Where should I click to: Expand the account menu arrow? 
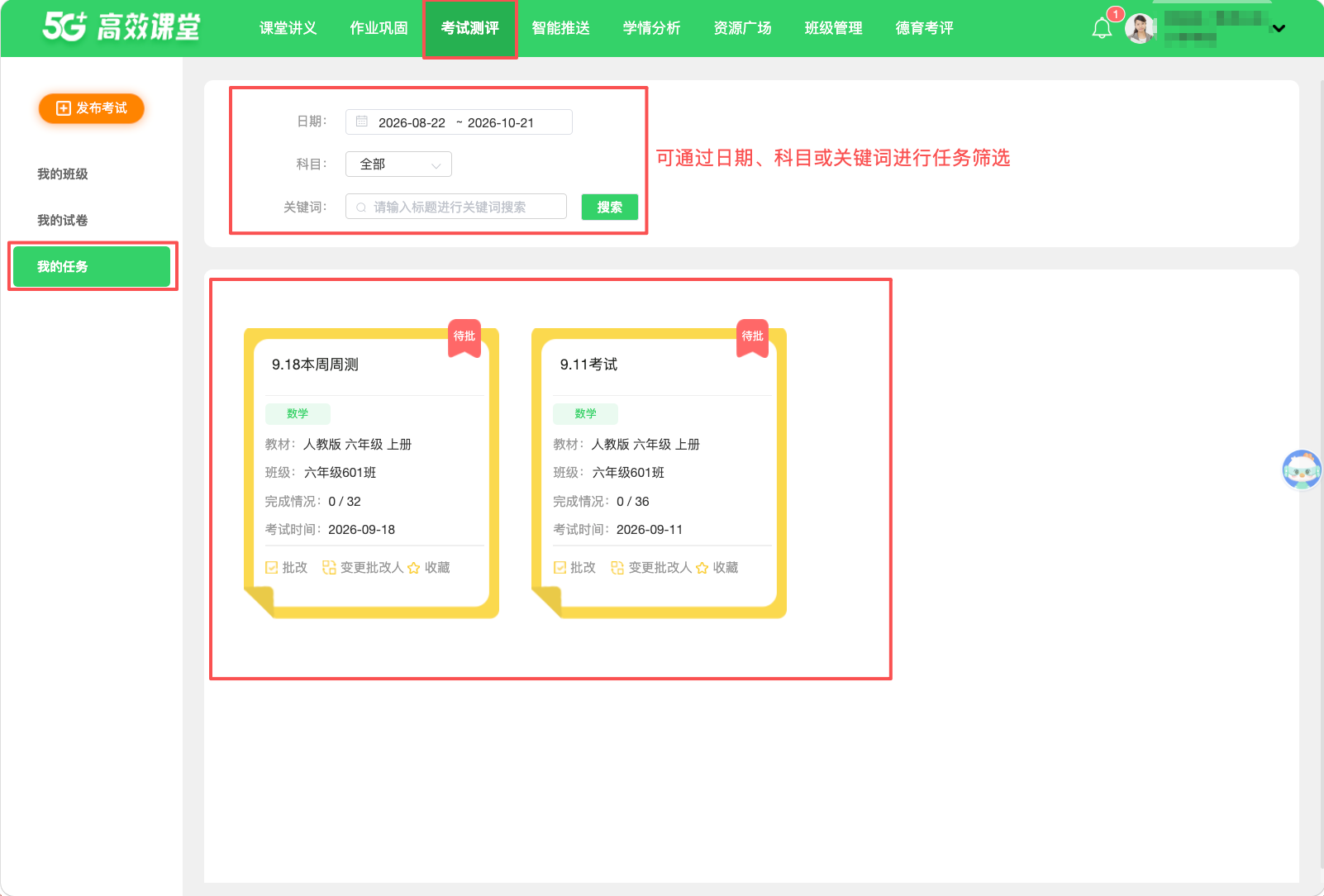coord(1279,29)
